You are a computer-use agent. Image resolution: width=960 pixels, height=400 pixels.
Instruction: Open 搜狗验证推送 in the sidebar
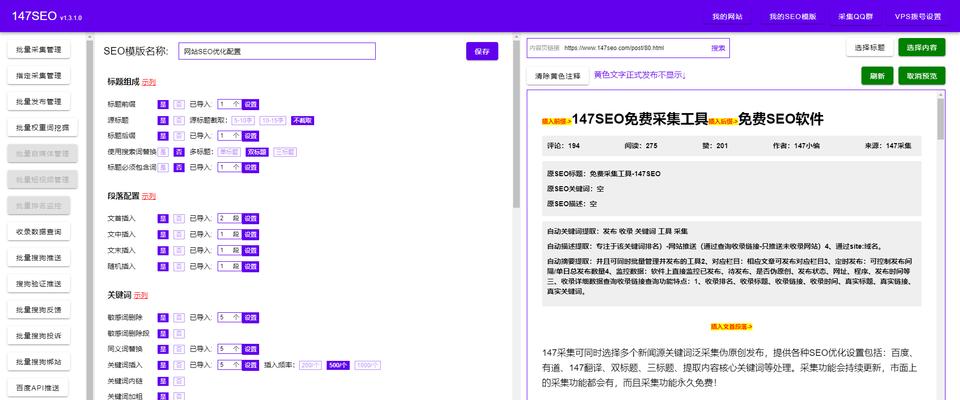[x=39, y=284]
